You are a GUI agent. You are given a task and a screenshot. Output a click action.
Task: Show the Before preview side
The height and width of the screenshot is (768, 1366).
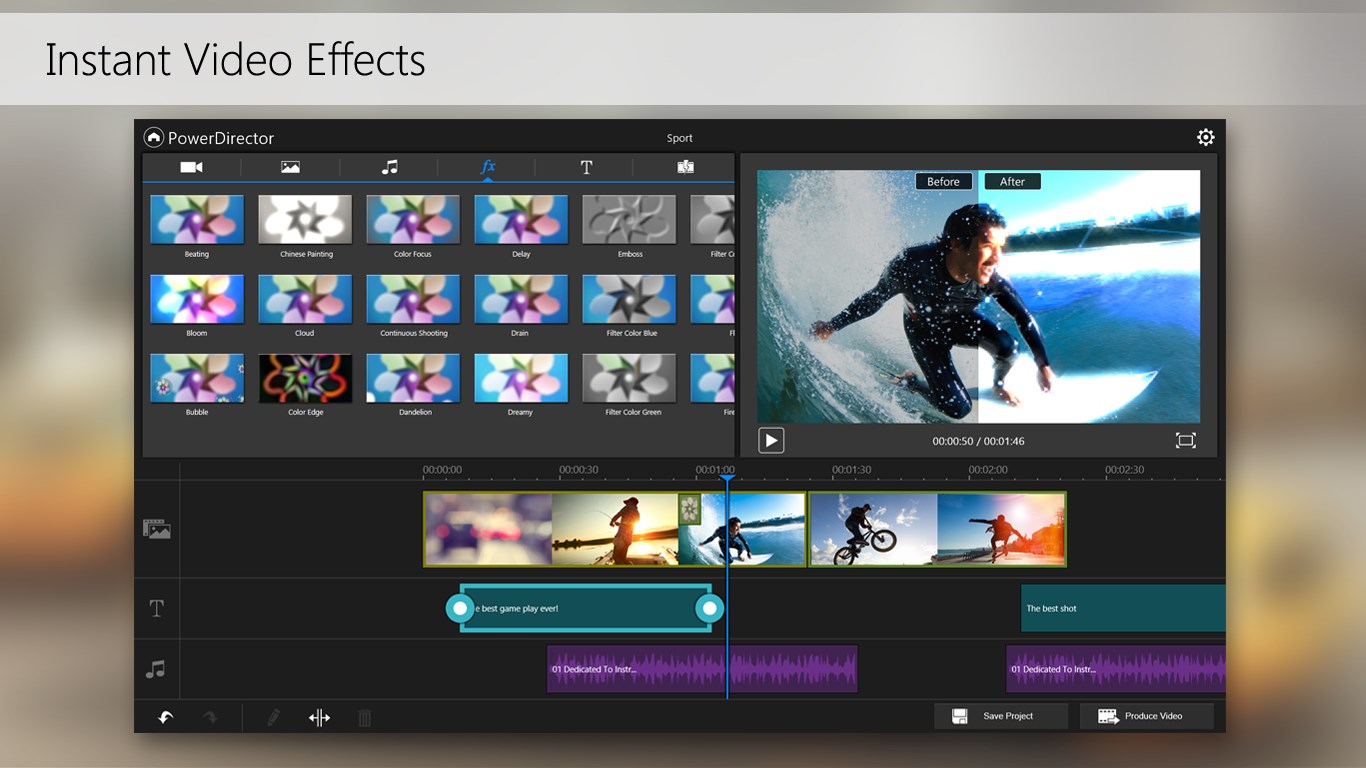click(943, 181)
